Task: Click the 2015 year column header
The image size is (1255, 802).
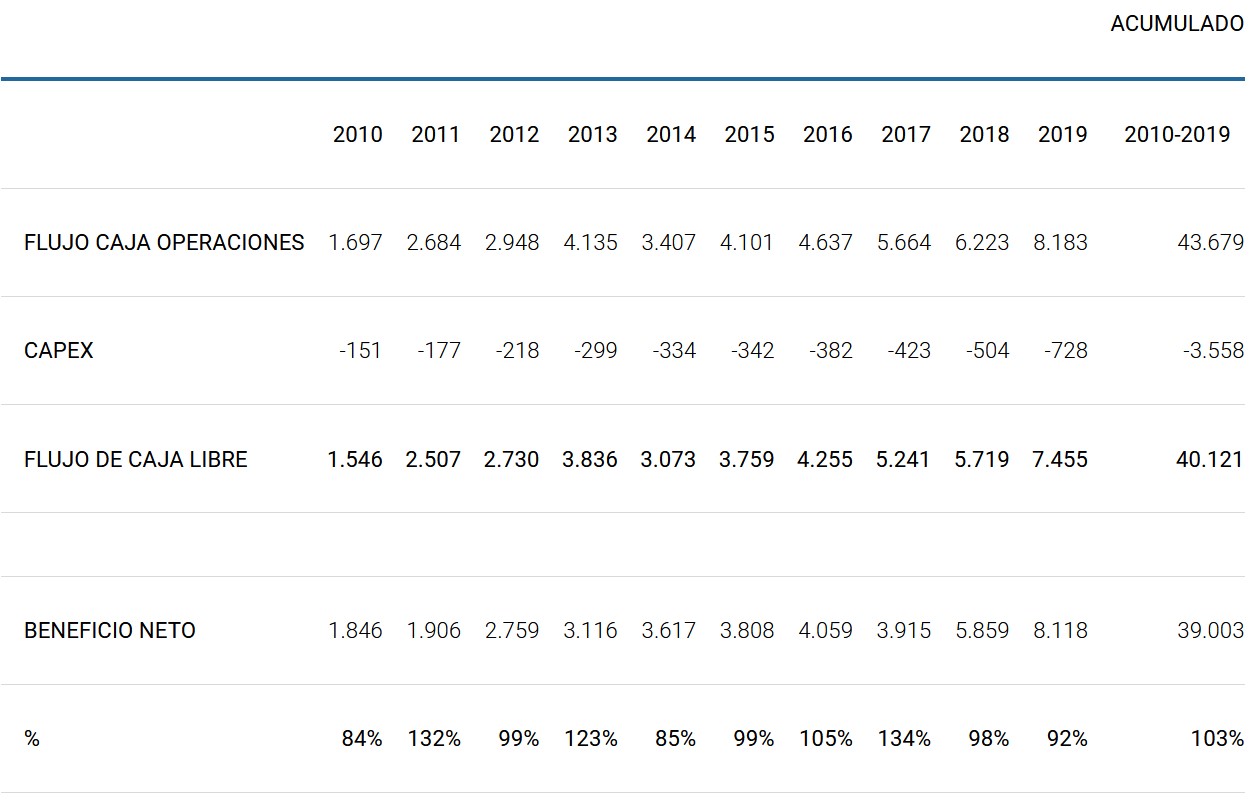Action: pyautogui.click(x=749, y=134)
